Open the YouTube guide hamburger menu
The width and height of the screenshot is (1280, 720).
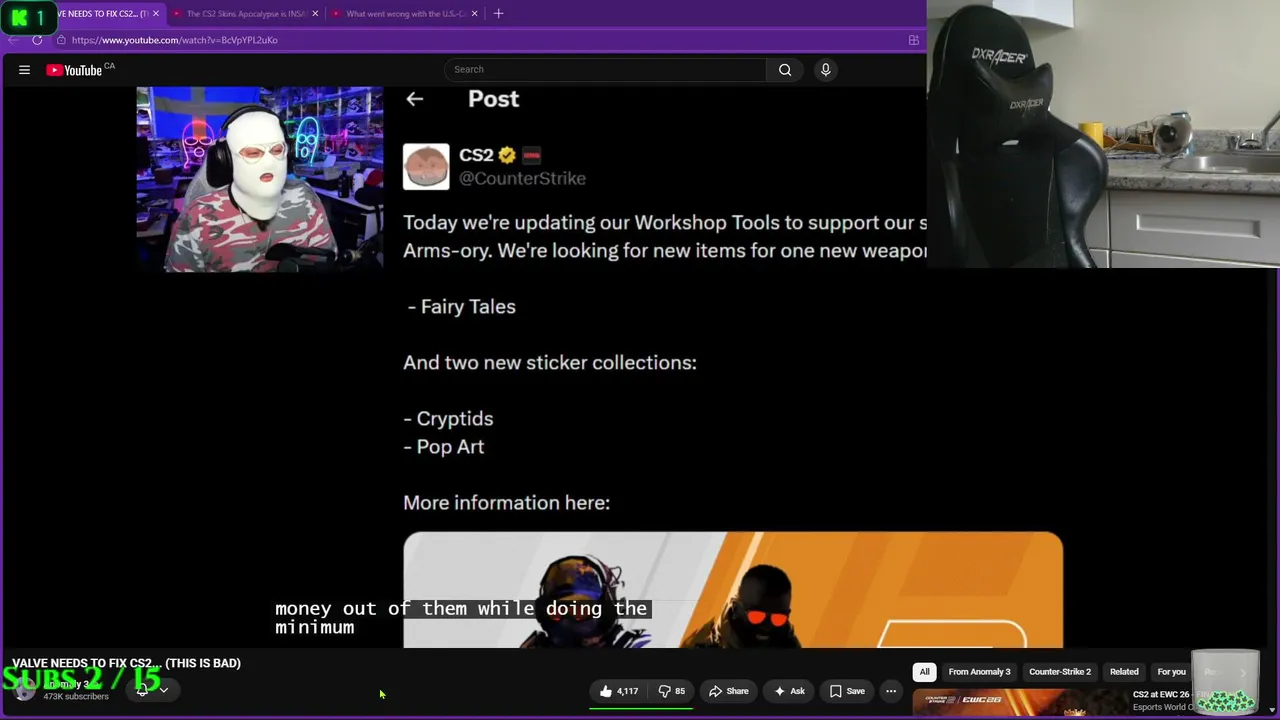click(x=24, y=70)
